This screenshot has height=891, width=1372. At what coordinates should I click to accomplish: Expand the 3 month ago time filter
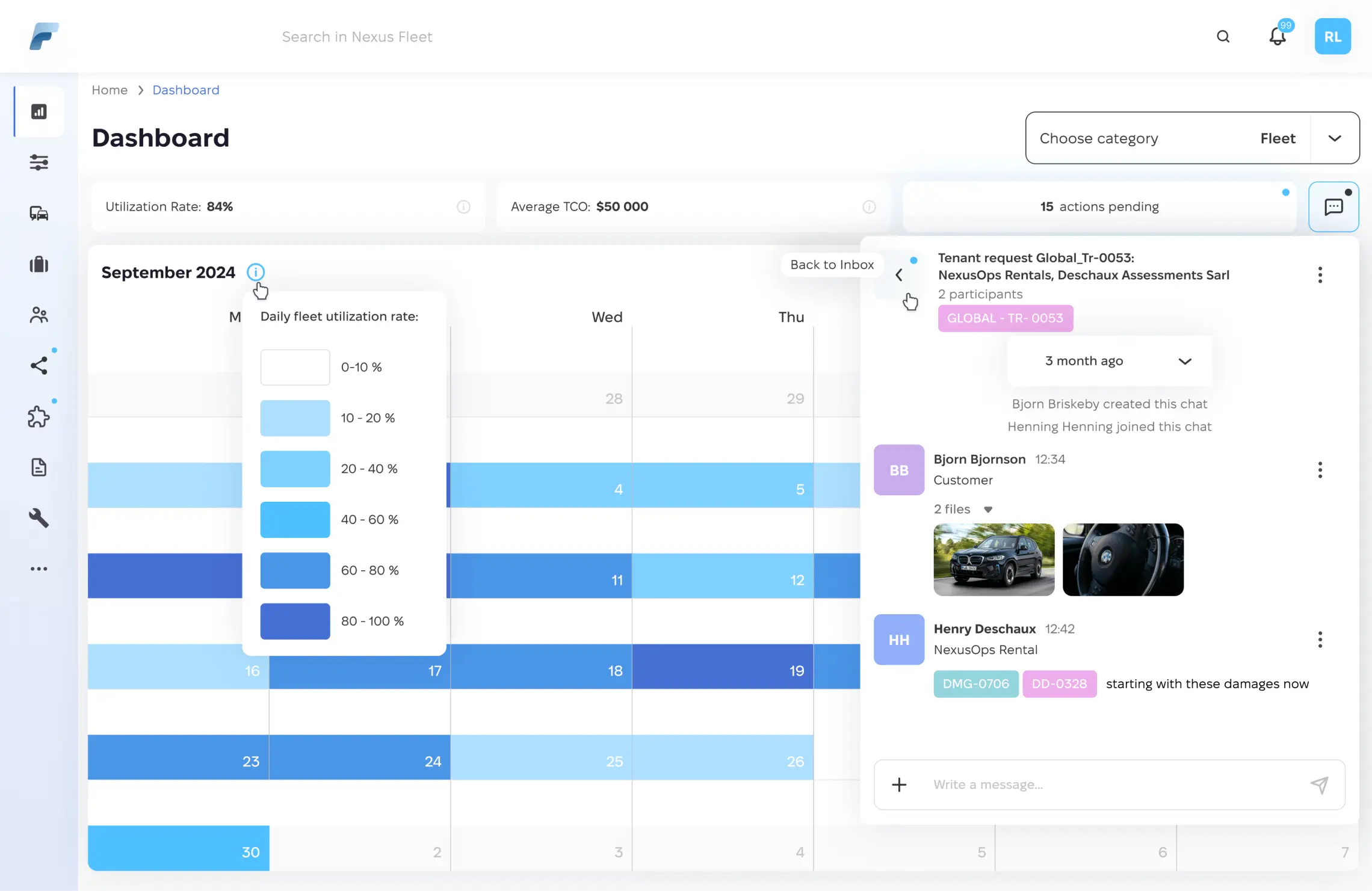pyautogui.click(x=1185, y=361)
